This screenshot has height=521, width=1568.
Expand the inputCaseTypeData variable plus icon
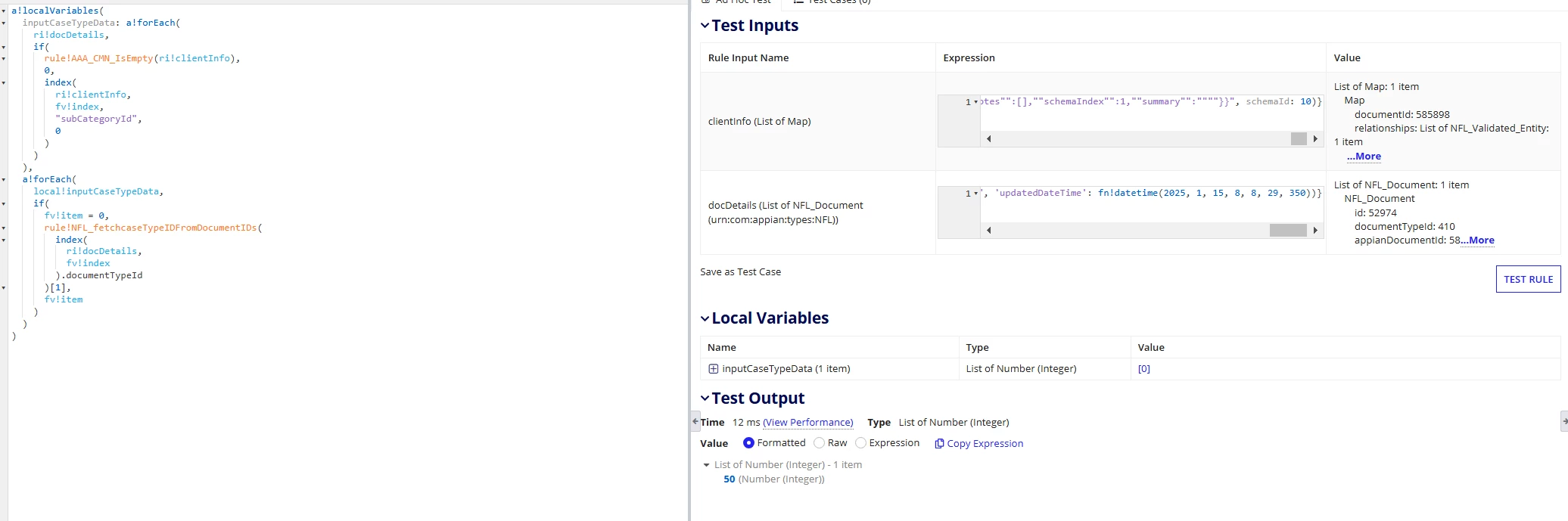coord(713,369)
